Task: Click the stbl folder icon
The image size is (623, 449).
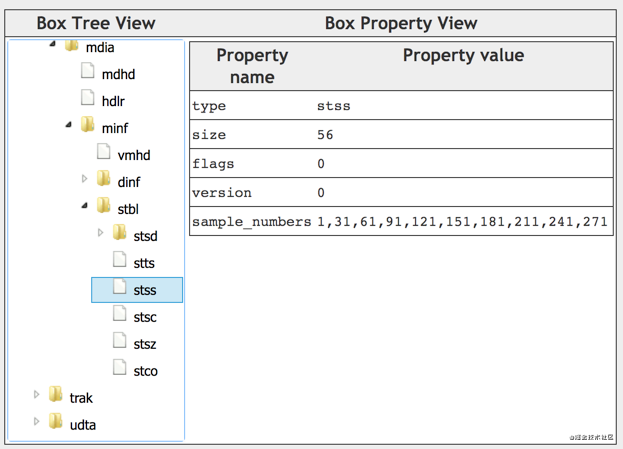Action: [x=103, y=205]
